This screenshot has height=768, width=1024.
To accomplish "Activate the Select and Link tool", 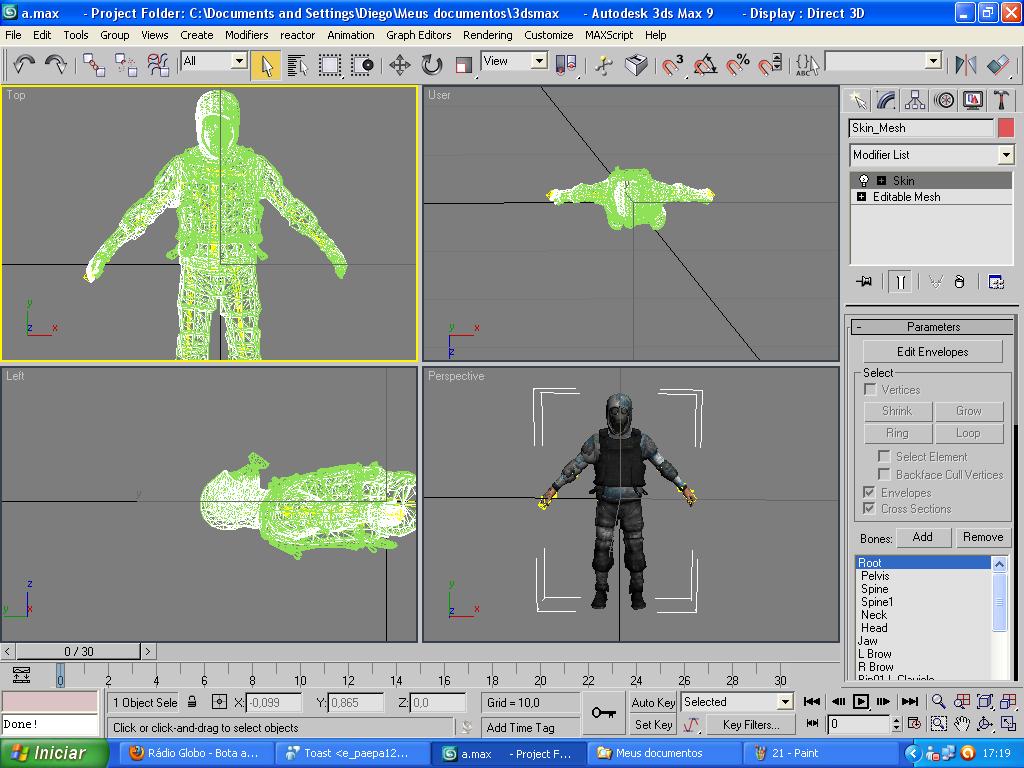I will 95,64.
